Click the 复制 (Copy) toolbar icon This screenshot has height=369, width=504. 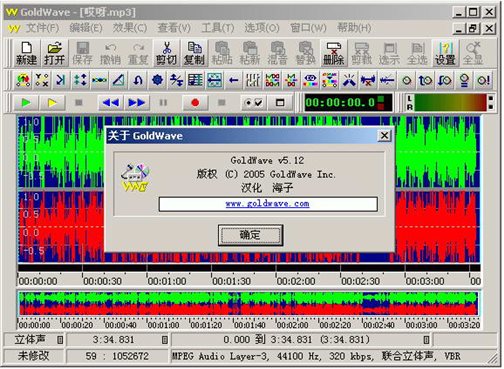tap(194, 53)
